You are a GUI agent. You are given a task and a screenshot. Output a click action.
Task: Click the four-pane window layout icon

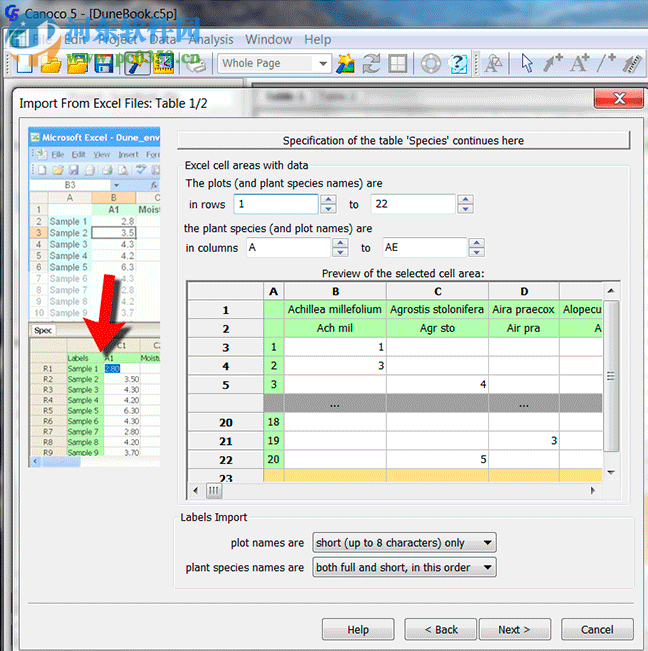pyautogui.click(x=398, y=64)
